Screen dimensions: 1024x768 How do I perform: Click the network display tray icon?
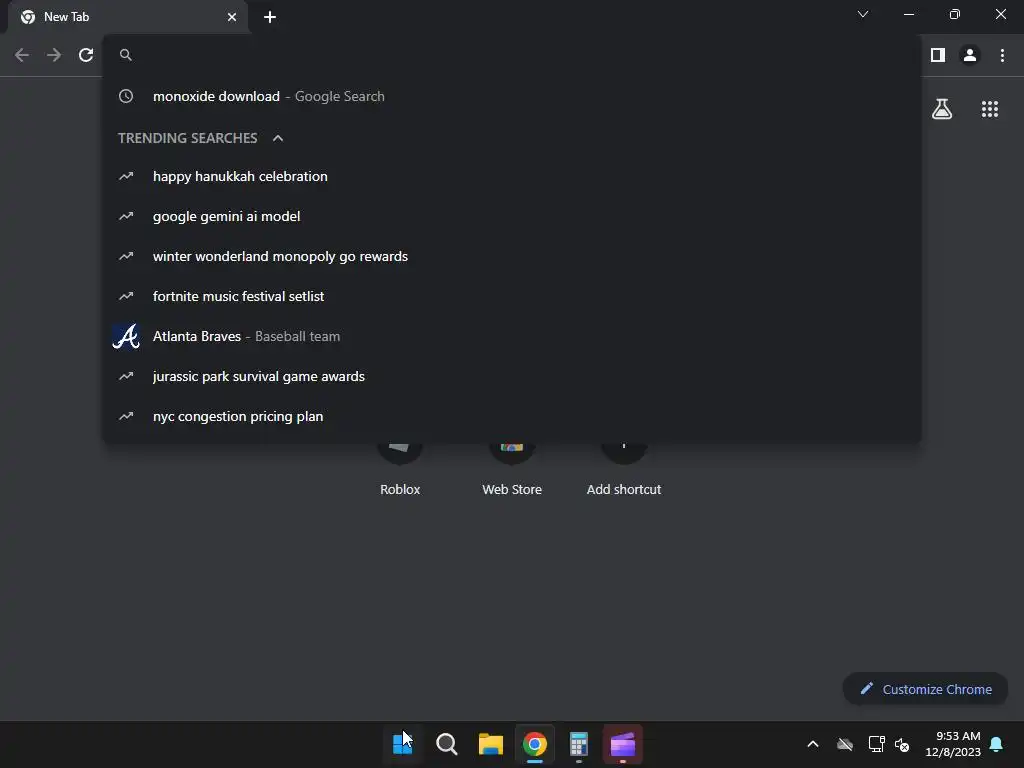876,744
